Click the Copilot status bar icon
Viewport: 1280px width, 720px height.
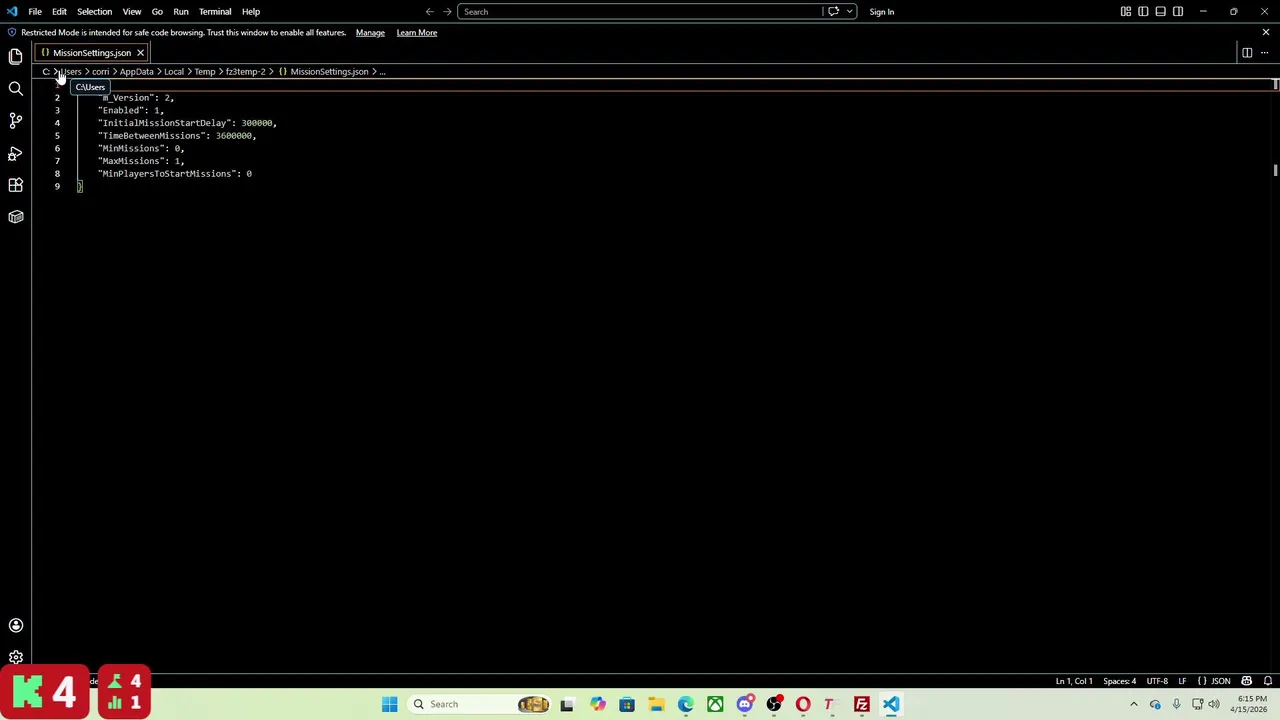(x=1247, y=681)
